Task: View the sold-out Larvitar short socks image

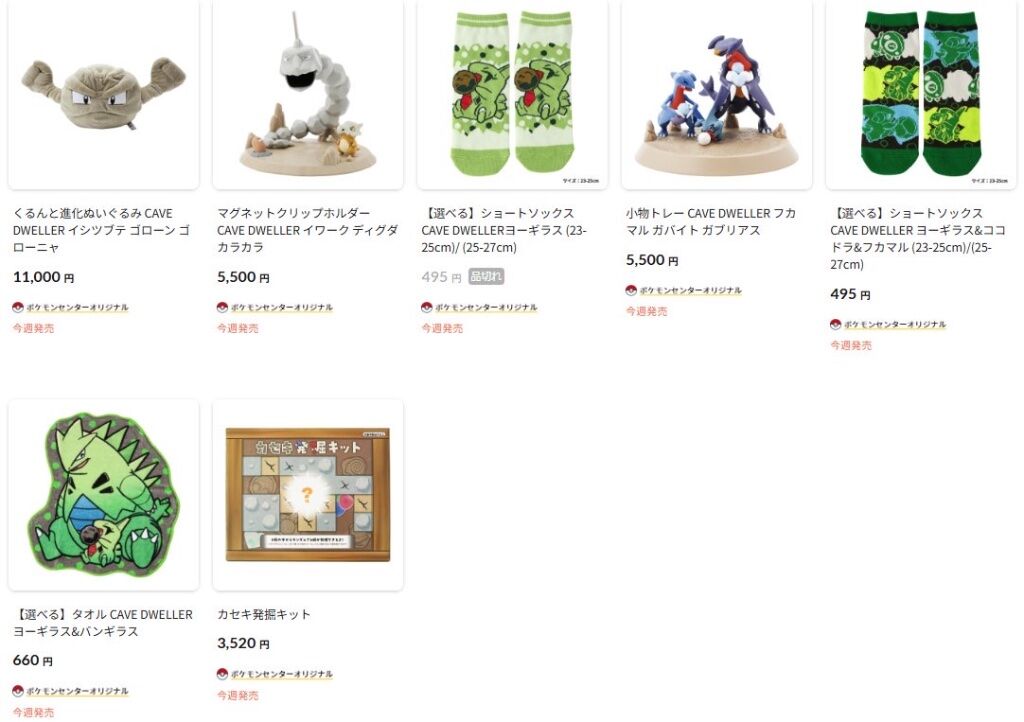Action: tap(512, 95)
